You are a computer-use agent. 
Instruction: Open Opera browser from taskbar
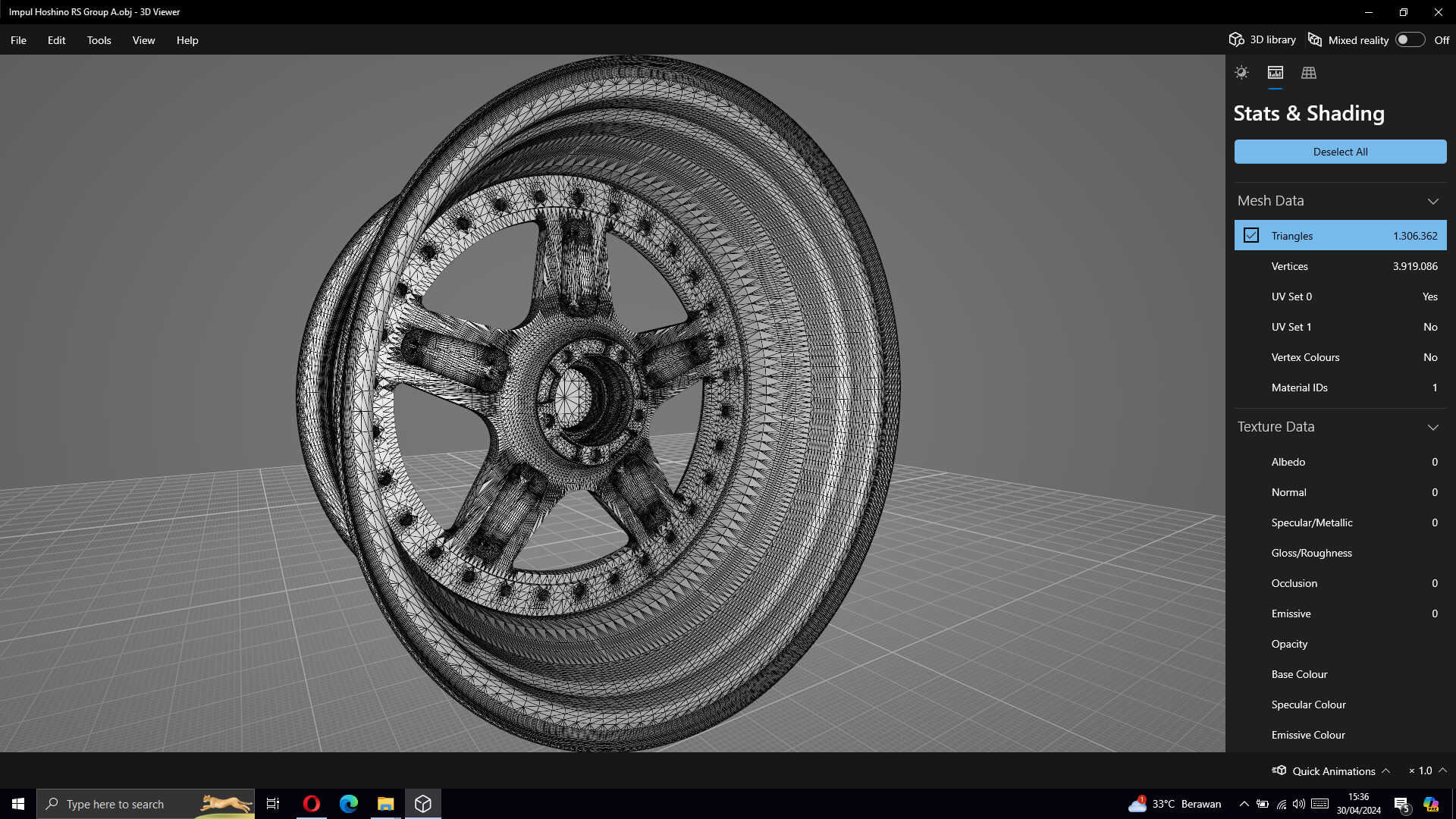point(311,804)
